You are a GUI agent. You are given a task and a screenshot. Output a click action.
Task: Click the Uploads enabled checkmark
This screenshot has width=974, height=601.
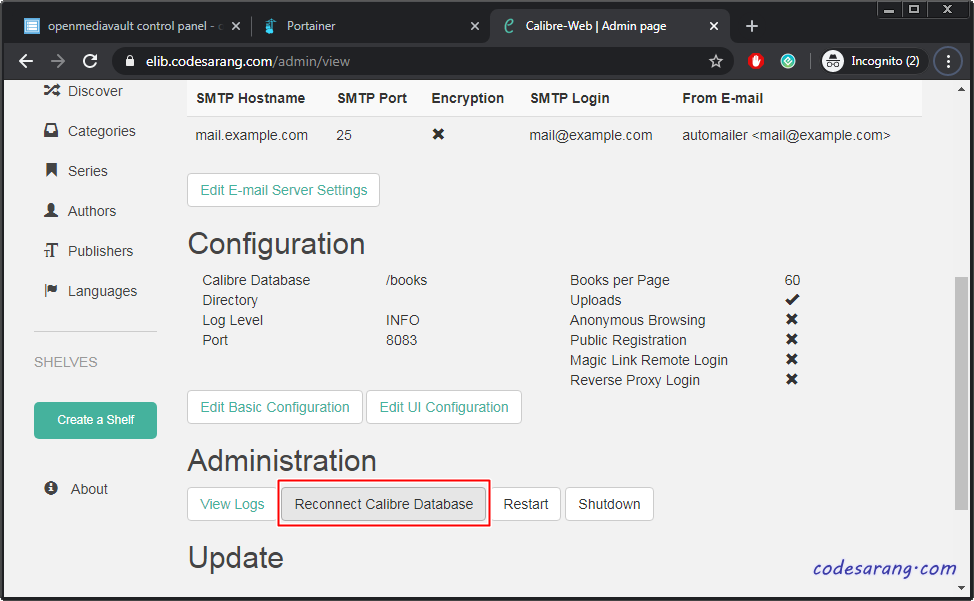click(792, 299)
